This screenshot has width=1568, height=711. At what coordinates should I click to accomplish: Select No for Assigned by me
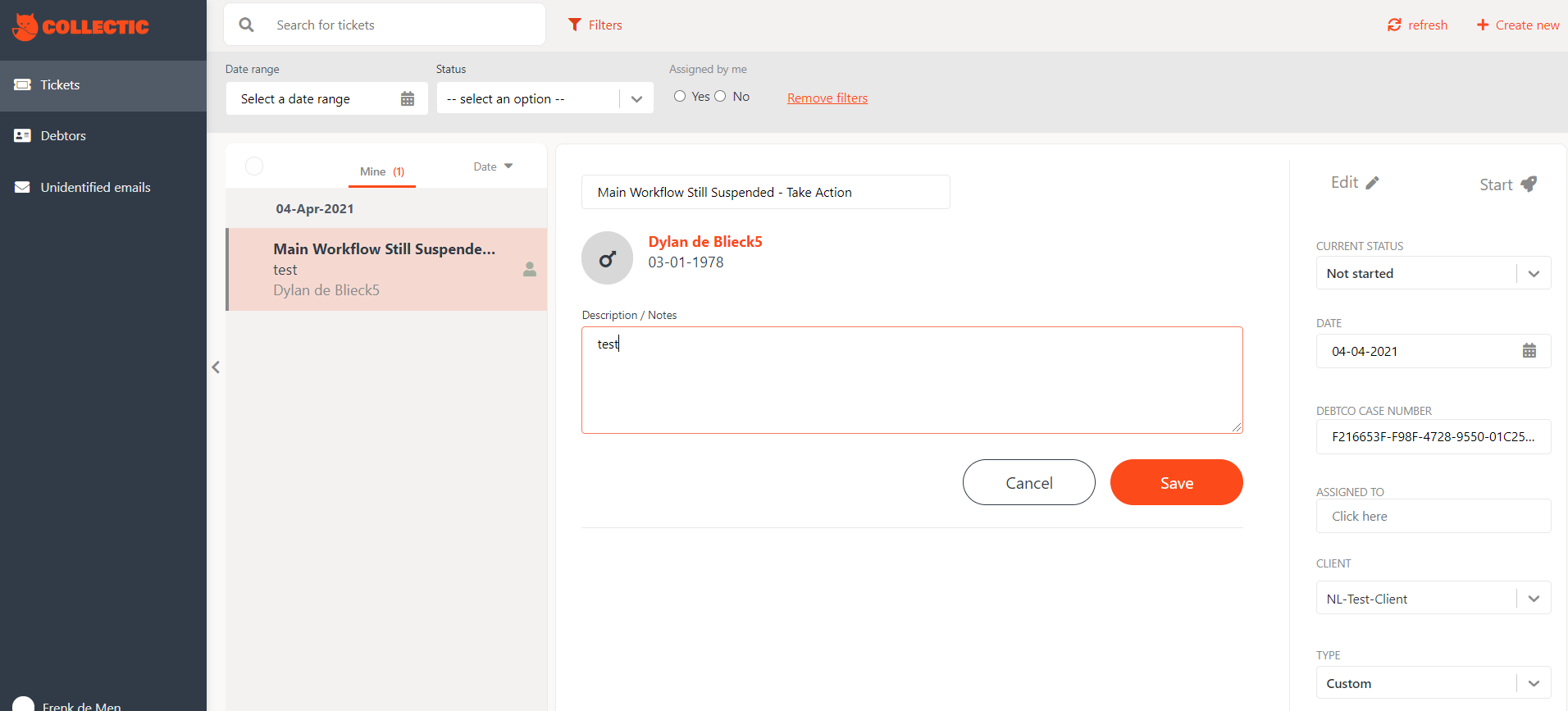pos(720,96)
